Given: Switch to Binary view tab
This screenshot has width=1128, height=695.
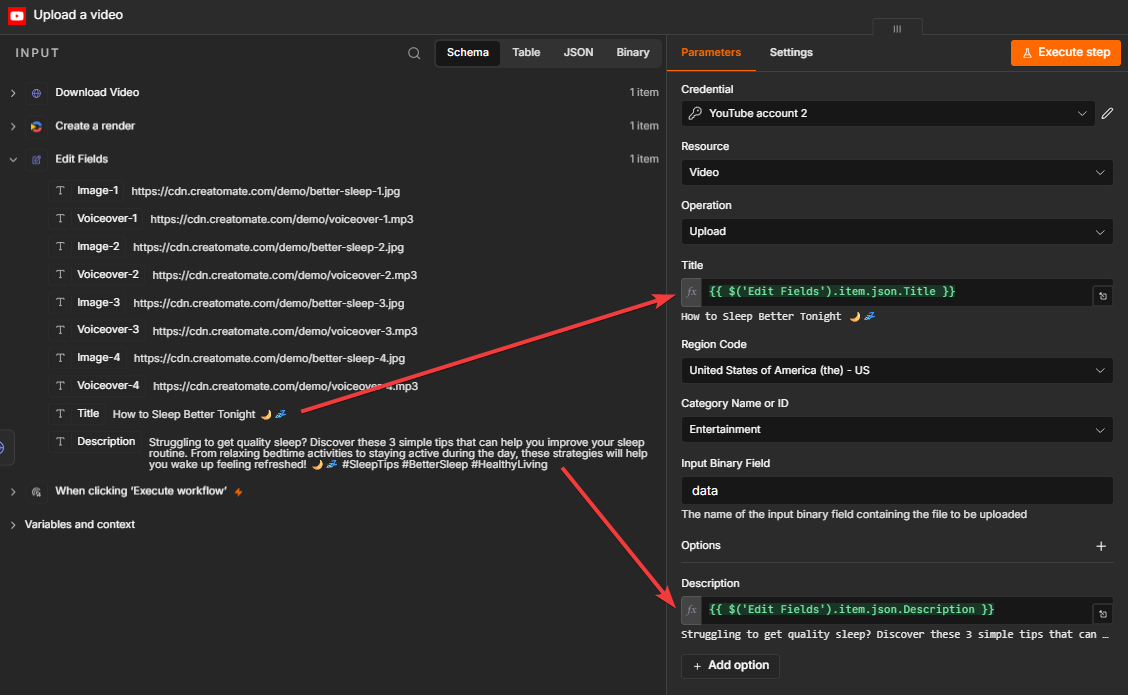Looking at the screenshot, I should pos(632,53).
